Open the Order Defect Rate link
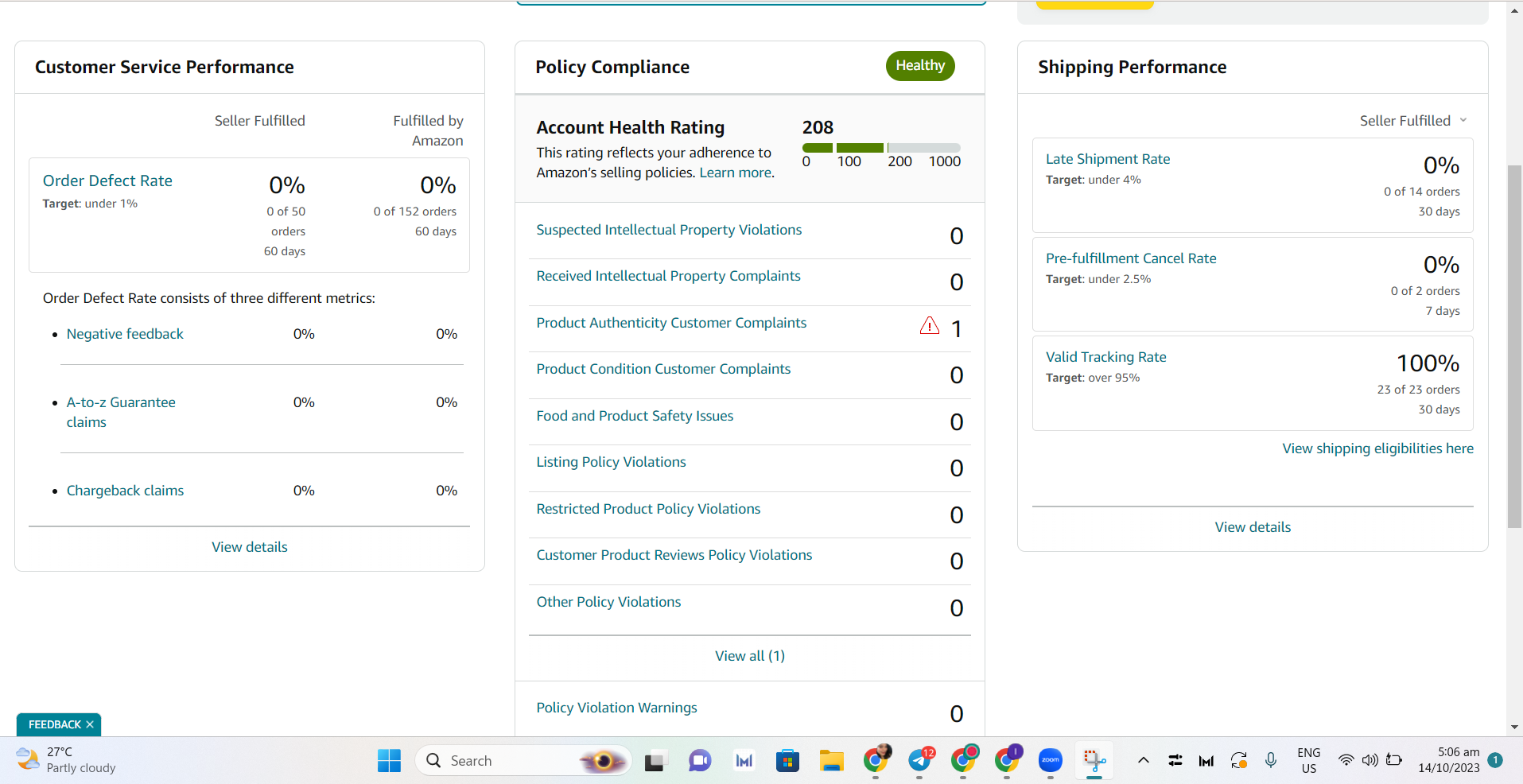This screenshot has width=1523, height=784. click(107, 180)
